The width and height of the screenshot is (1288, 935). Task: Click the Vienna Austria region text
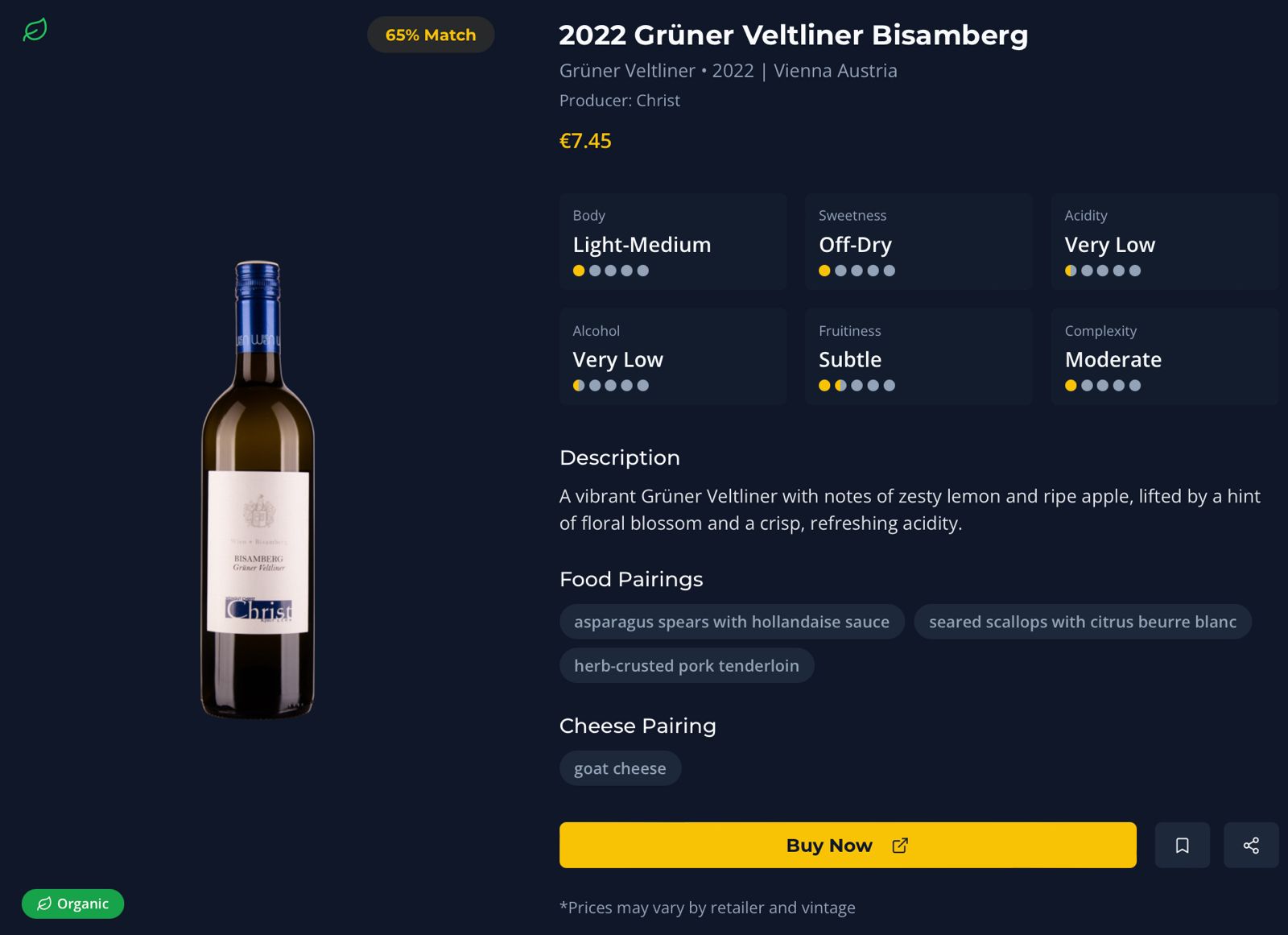tap(835, 71)
